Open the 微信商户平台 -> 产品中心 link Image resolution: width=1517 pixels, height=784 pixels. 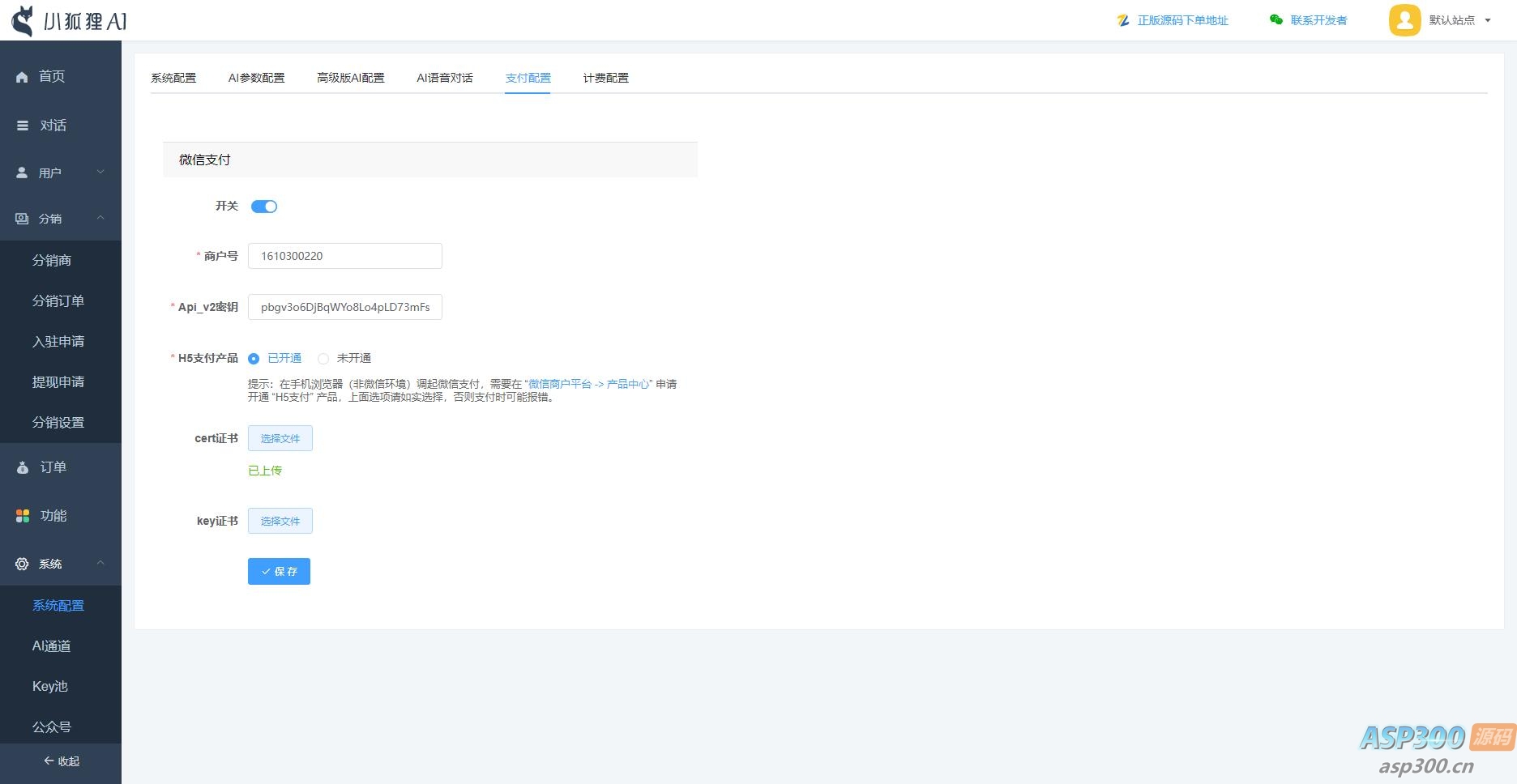click(589, 384)
